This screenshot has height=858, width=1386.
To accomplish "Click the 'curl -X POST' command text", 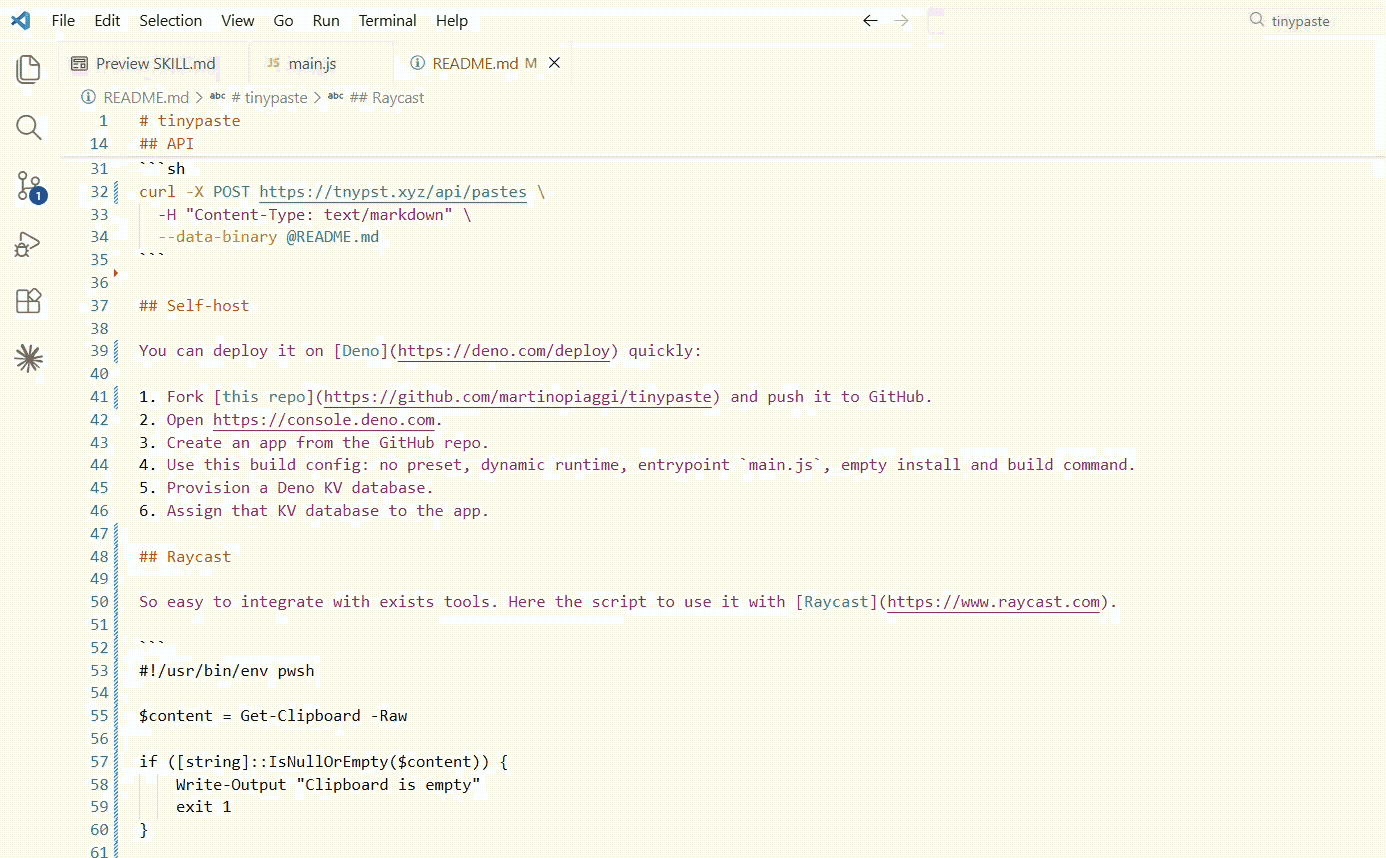I will [195, 192].
